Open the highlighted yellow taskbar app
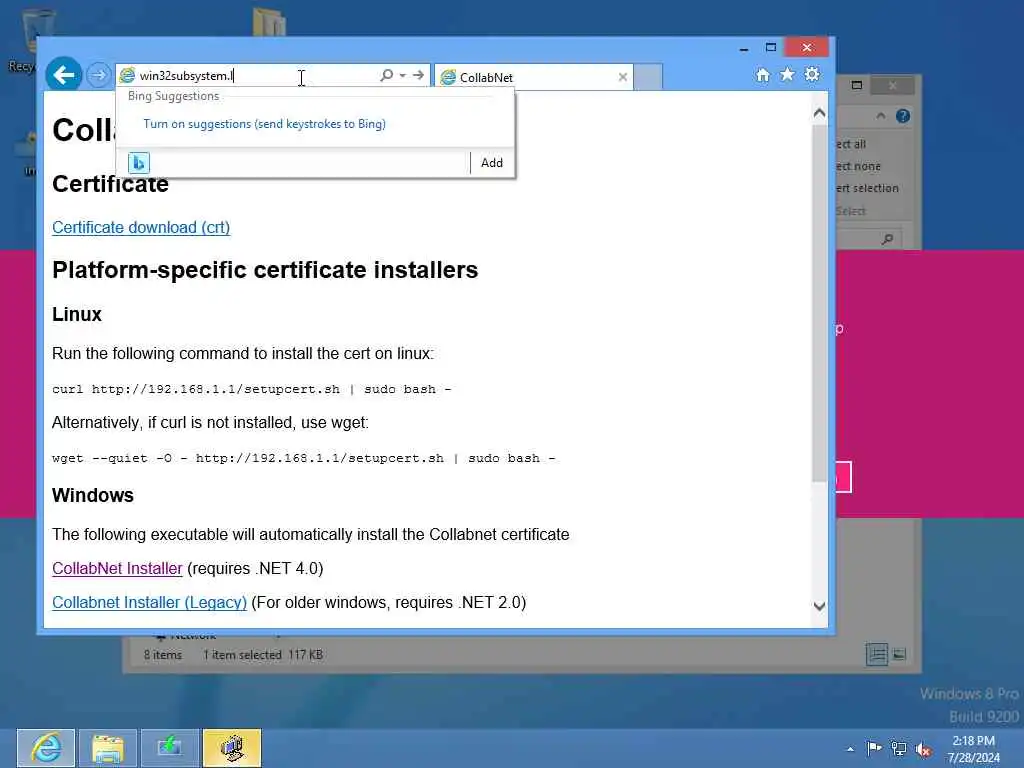Screen dimensions: 1024x768 (232, 748)
